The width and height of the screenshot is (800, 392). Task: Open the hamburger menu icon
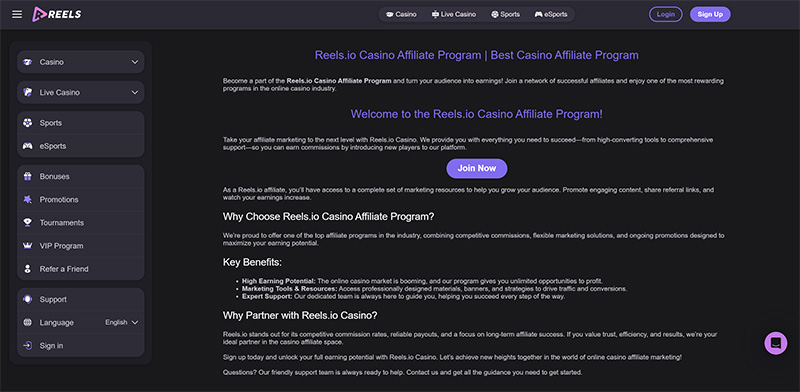[x=17, y=14]
